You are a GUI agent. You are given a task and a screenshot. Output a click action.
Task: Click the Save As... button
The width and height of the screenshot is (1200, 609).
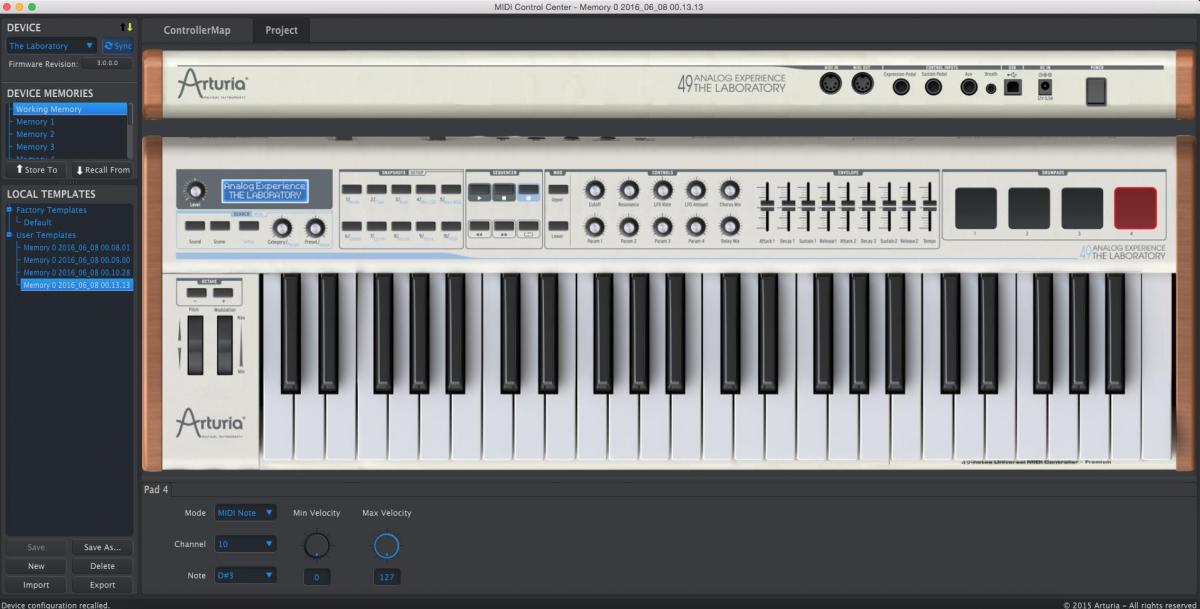[102, 547]
